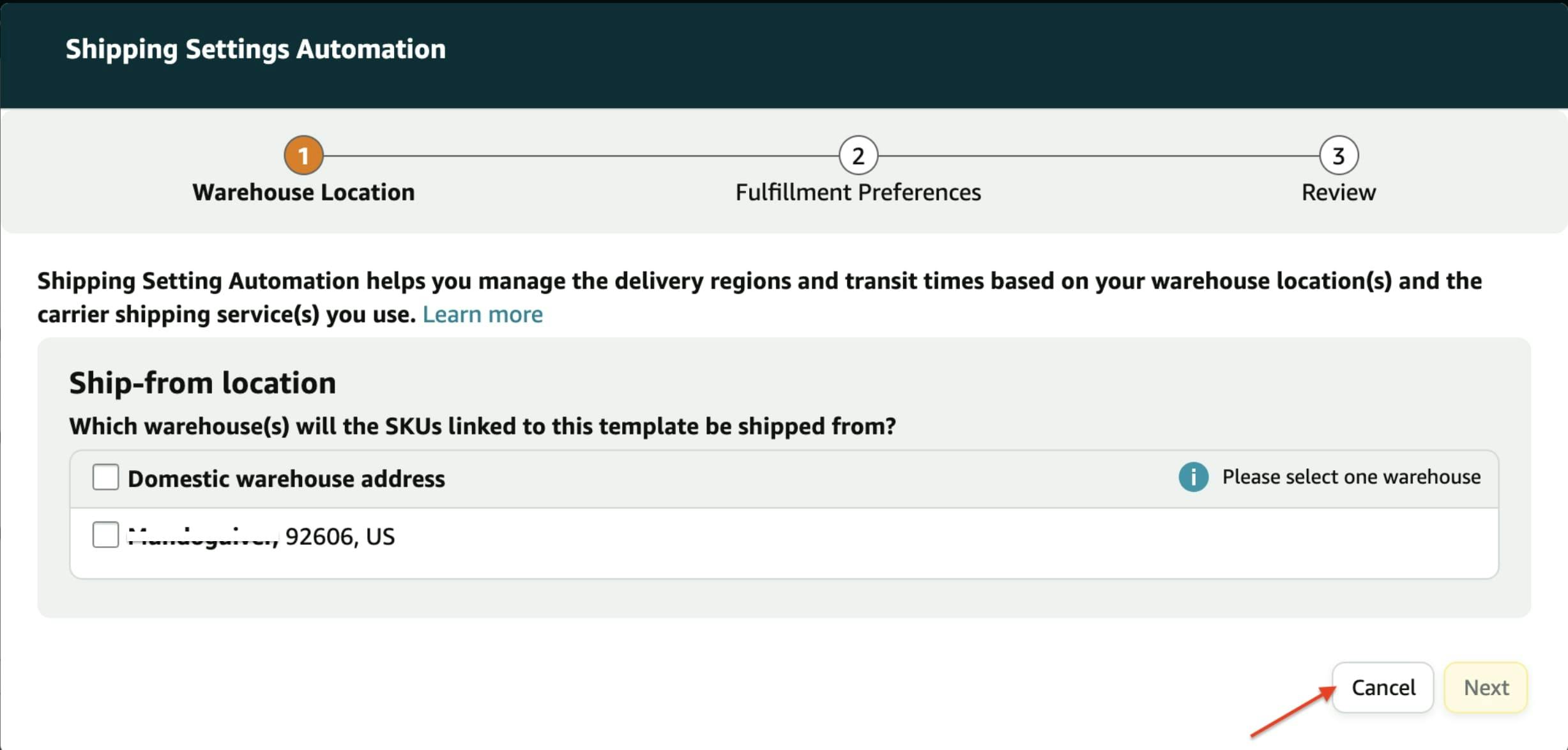Open the Learn more link

point(482,314)
